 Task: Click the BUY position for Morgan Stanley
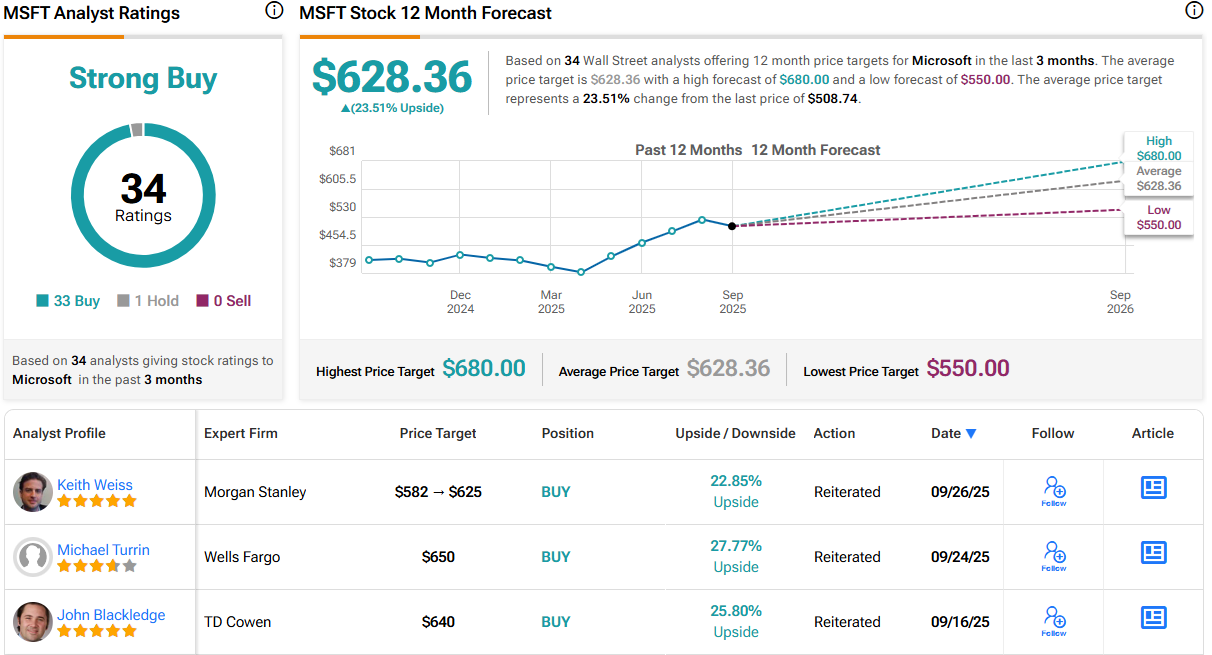[556, 492]
